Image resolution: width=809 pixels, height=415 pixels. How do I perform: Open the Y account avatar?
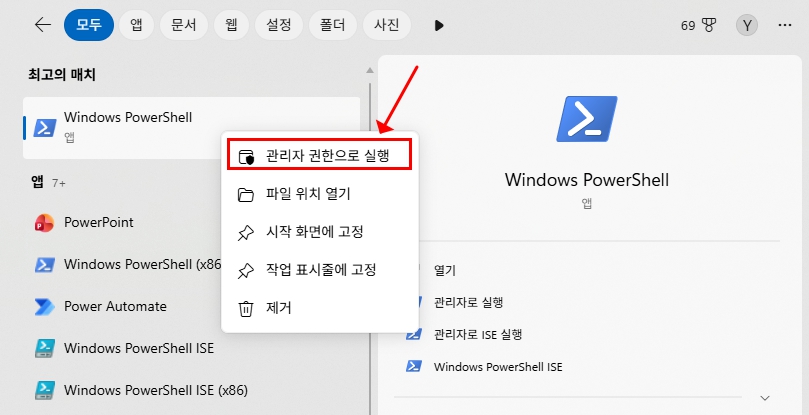tap(747, 25)
